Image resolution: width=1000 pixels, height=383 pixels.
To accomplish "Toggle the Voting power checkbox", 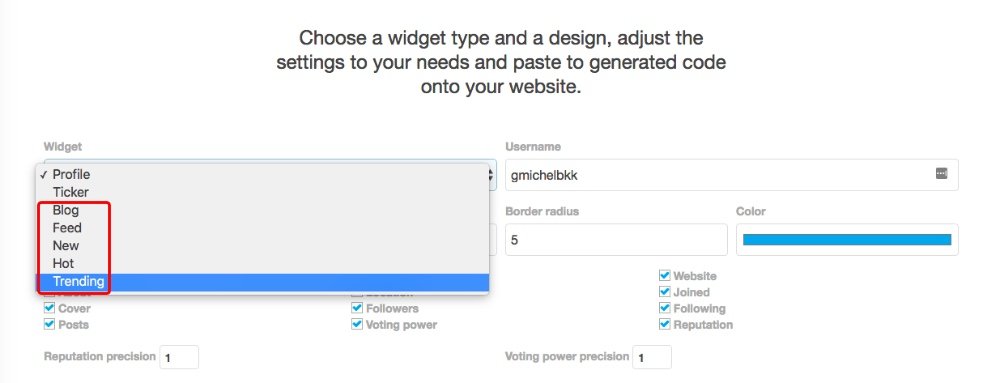I will pyautogui.click(x=357, y=324).
